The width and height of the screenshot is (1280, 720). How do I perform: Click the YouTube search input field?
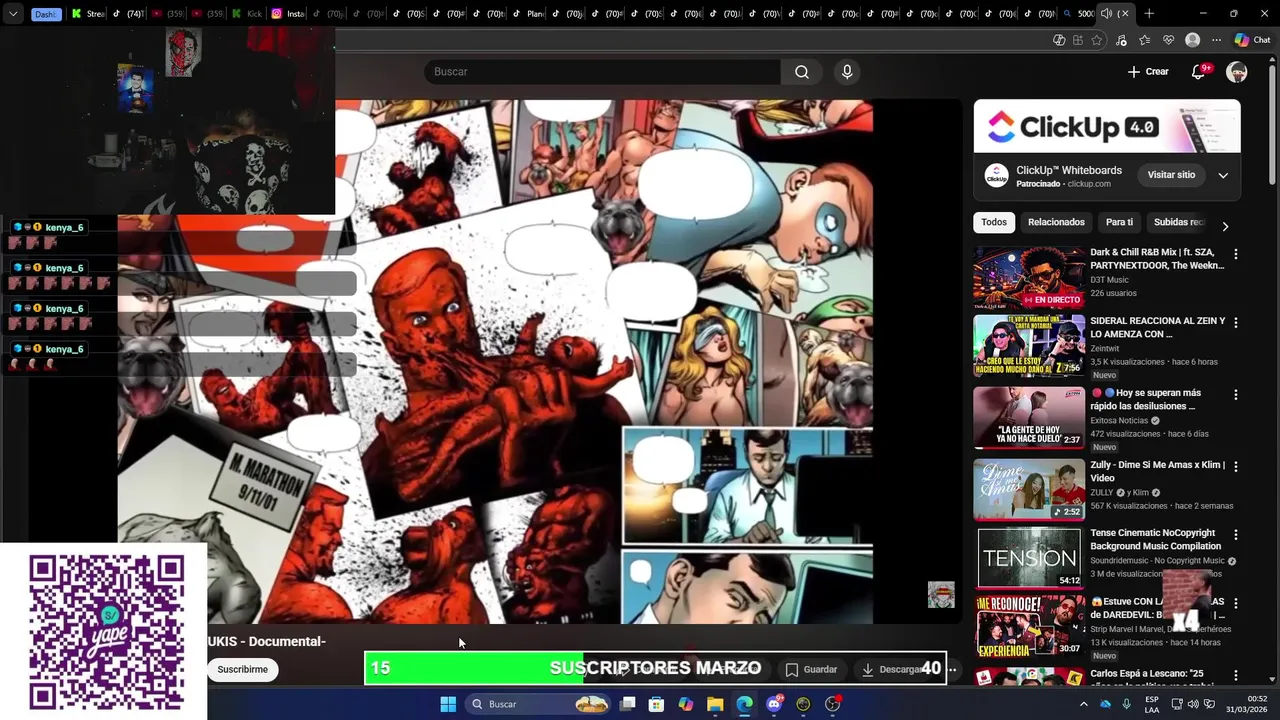602,72
